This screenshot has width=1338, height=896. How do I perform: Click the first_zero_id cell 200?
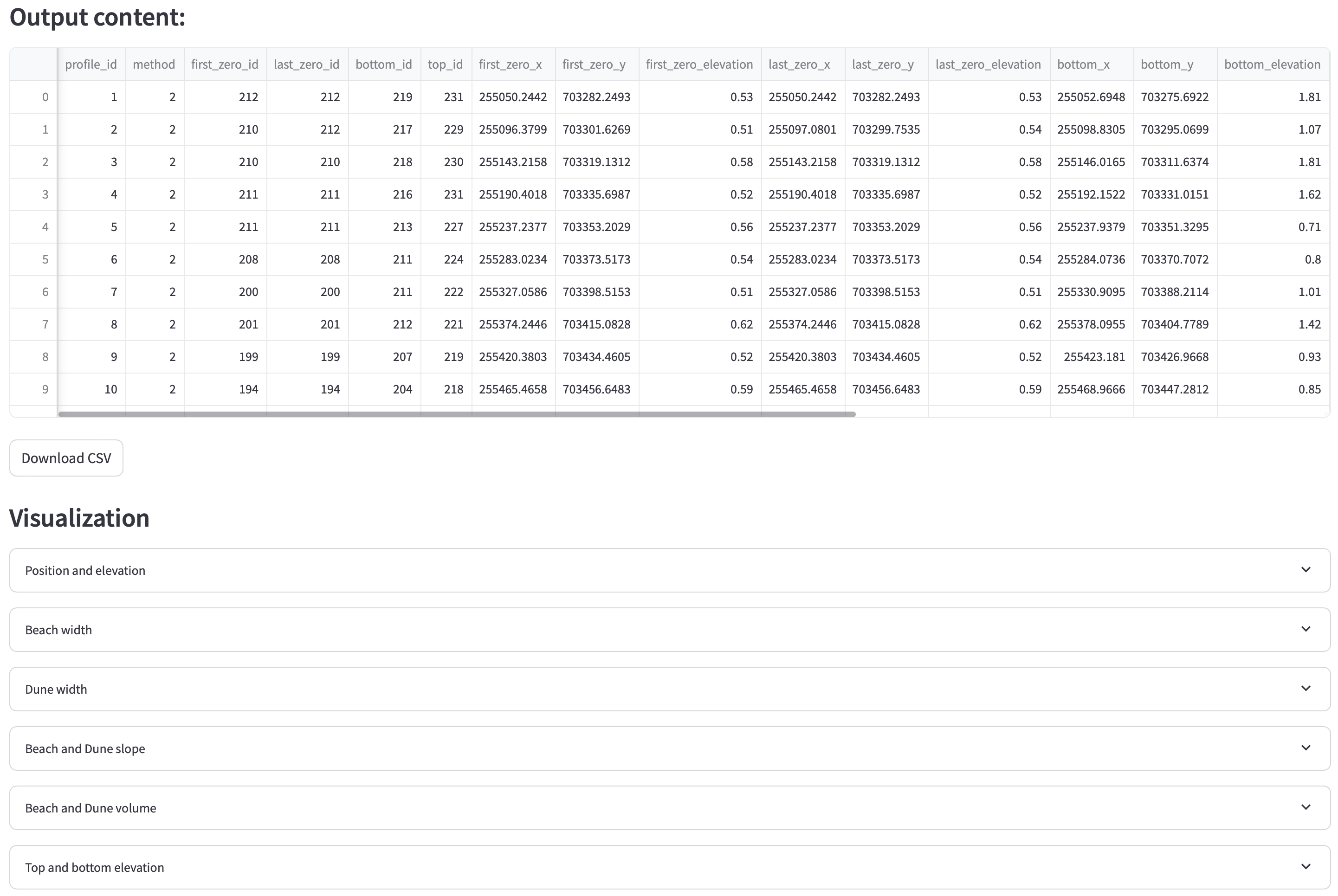[225, 292]
